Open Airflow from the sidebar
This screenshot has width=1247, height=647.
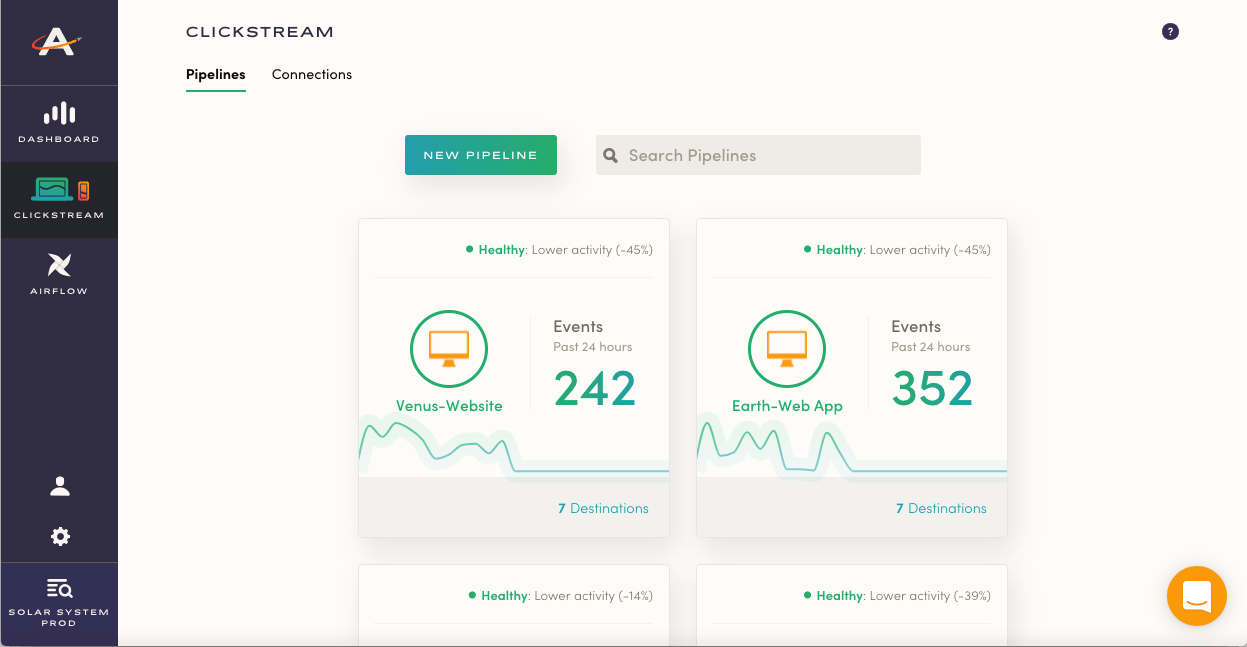pos(59,274)
